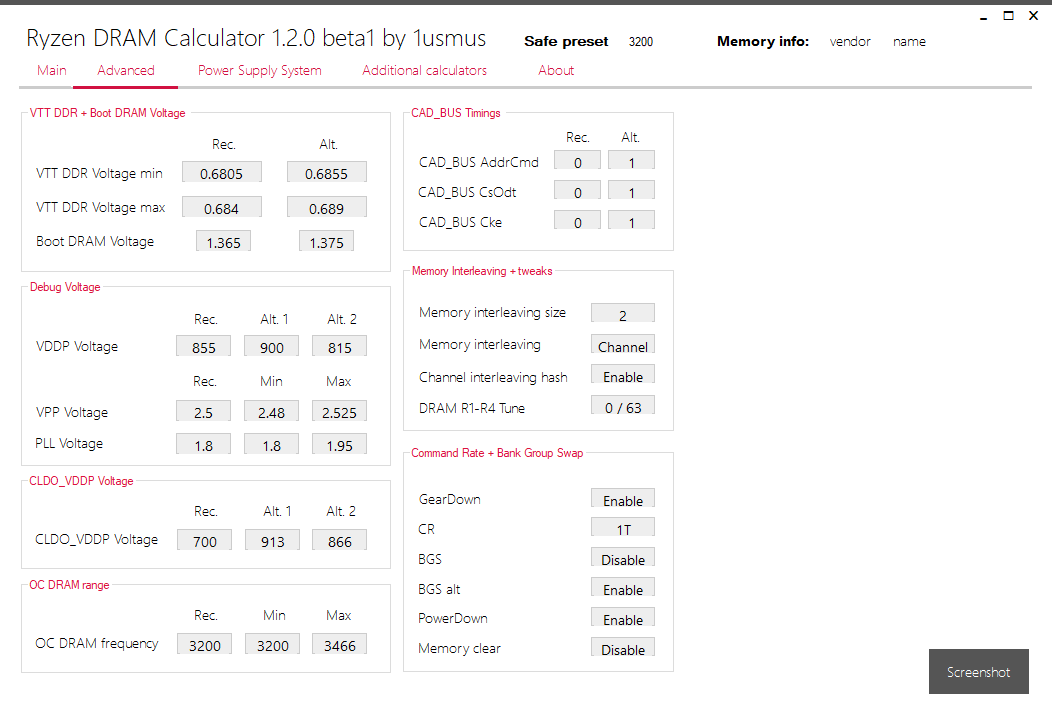
Task: Open the Power Supply System tab
Action: pos(260,70)
